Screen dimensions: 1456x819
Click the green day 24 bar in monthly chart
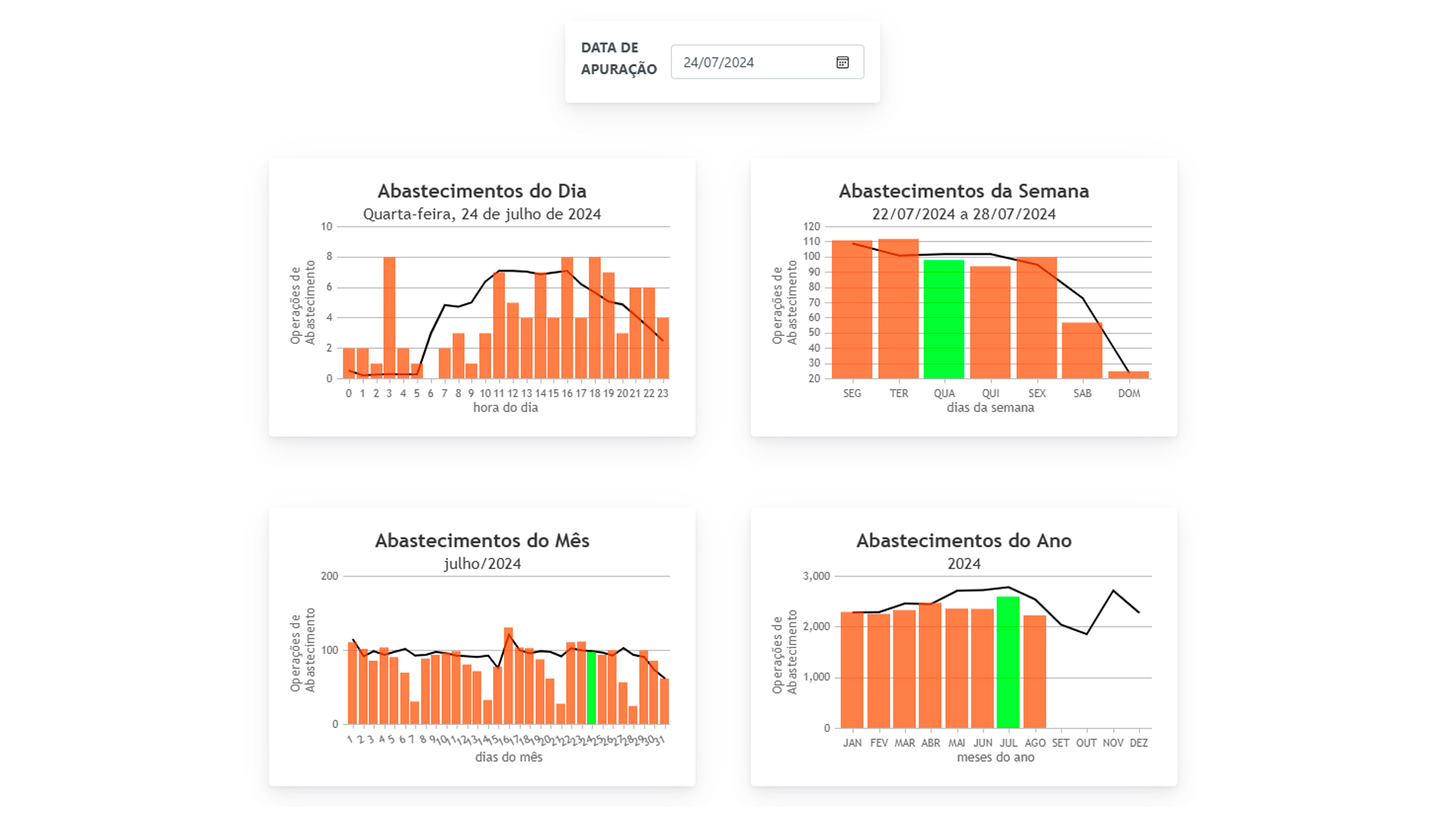[591, 689]
